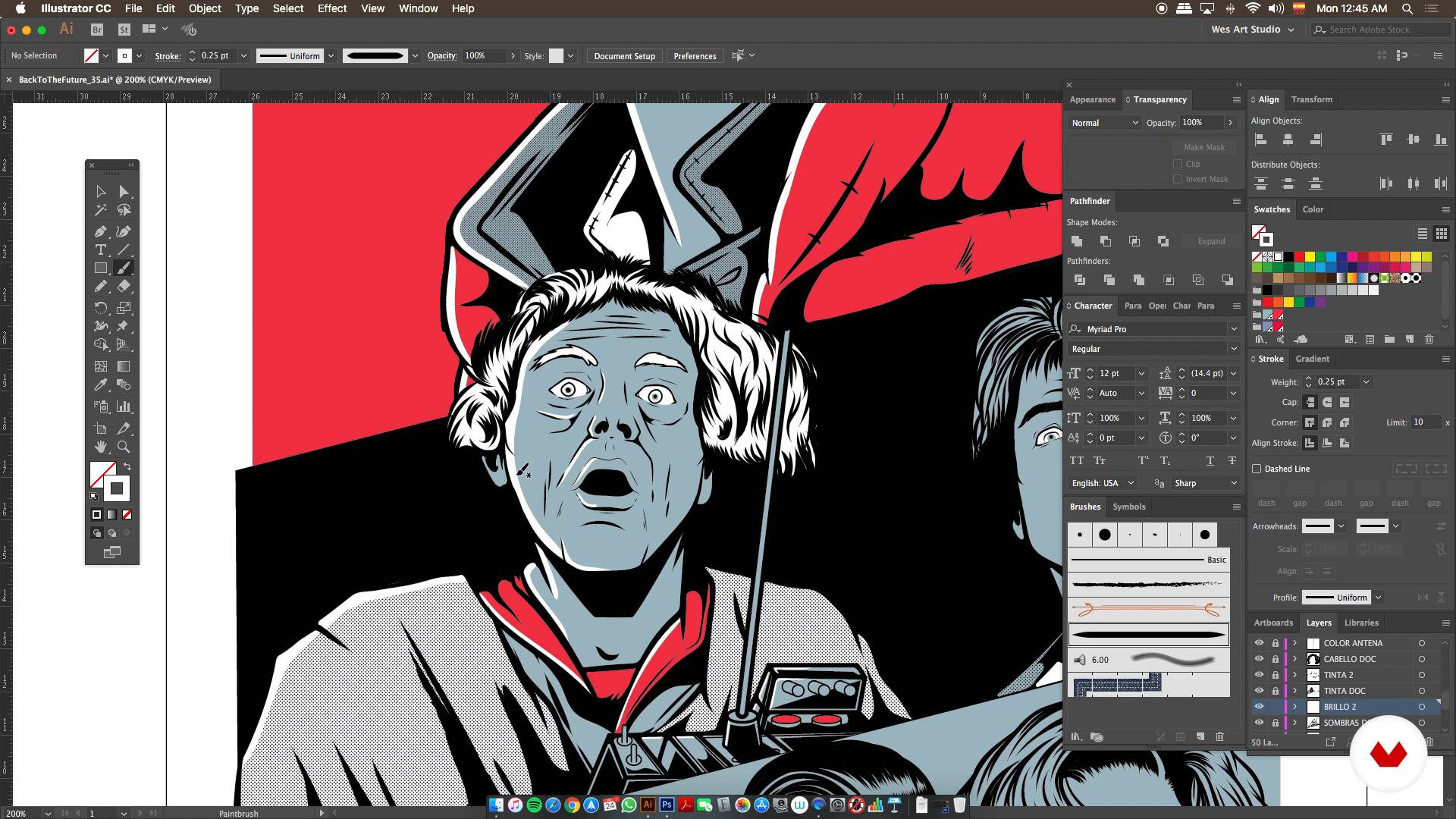The width and height of the screenshot is (1456, 819).
Task: Select the Selection tool arrow
Action: tap(101, 192)
